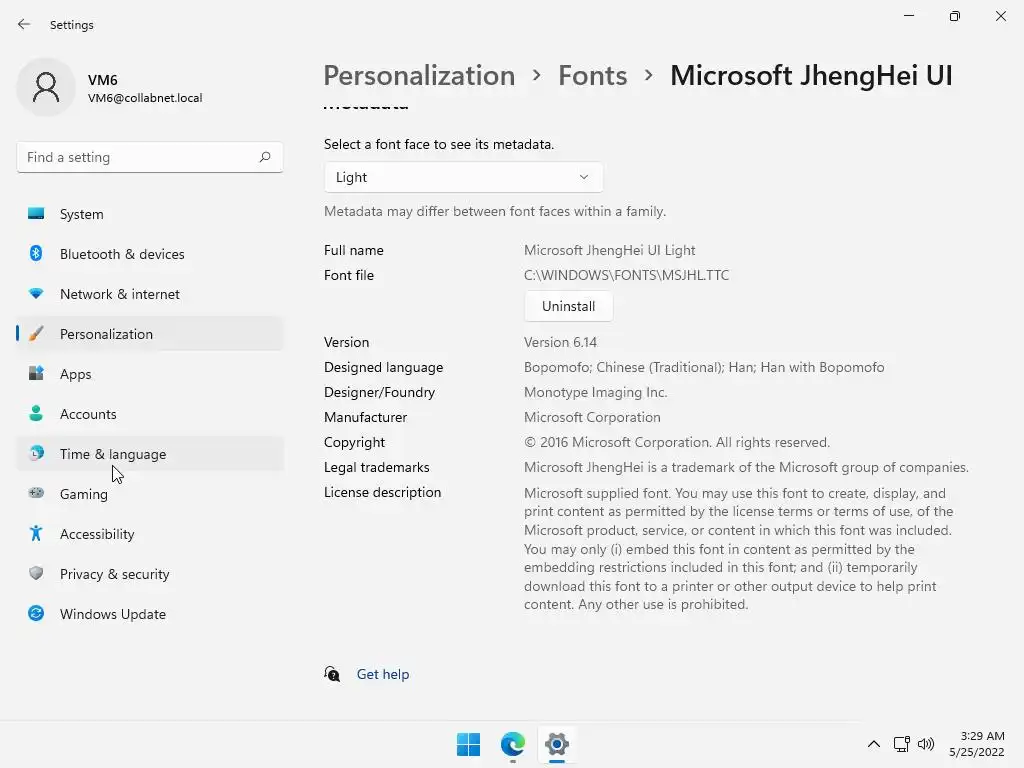Image resolution: width=1024 pixels, height=768 pixels.
Task: Type in the Find a setting box
Action: pyautogui.click(x=137, y=157)
